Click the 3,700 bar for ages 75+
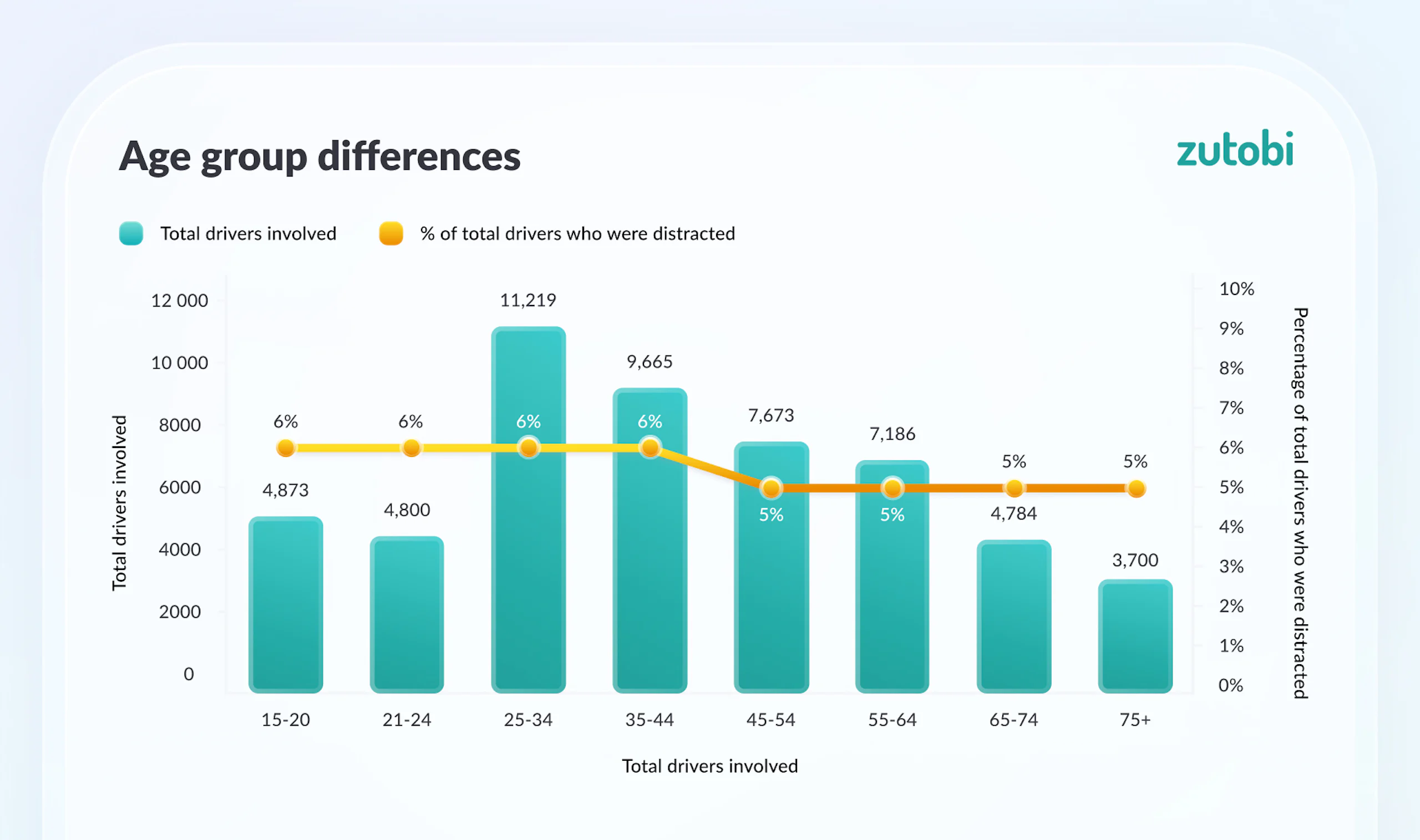Viewport: 1420px width, 840px height. coord(1135,635)
